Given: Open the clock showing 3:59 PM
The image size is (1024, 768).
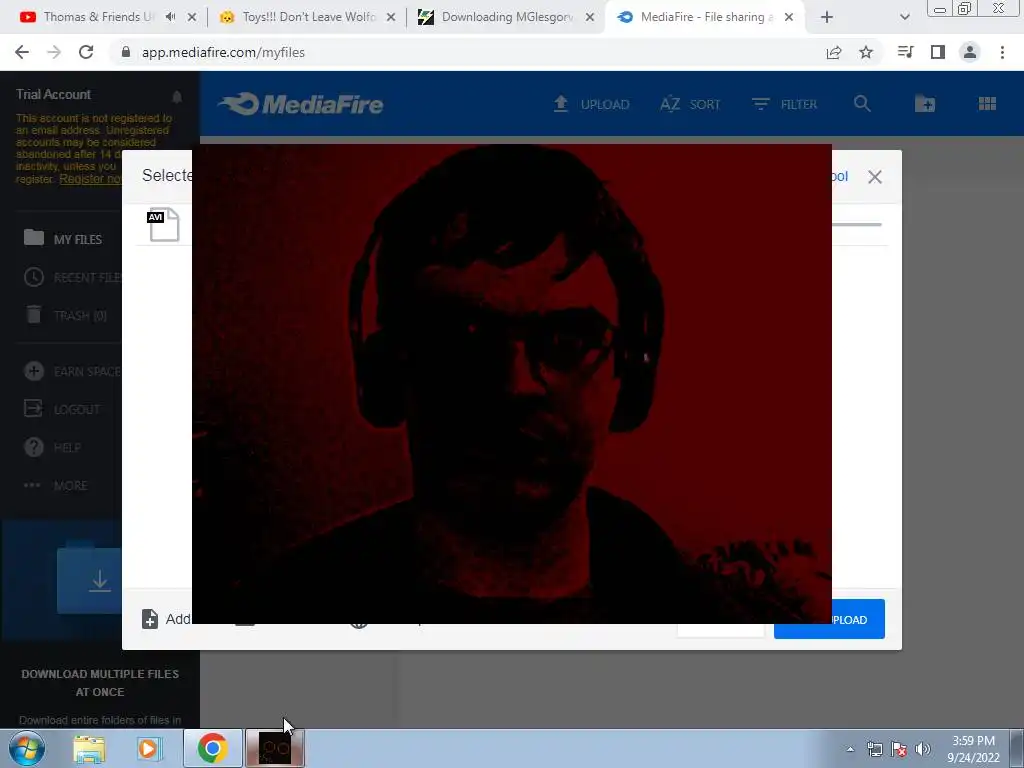Looking at the screenshot, I should (x=973, y=749).
